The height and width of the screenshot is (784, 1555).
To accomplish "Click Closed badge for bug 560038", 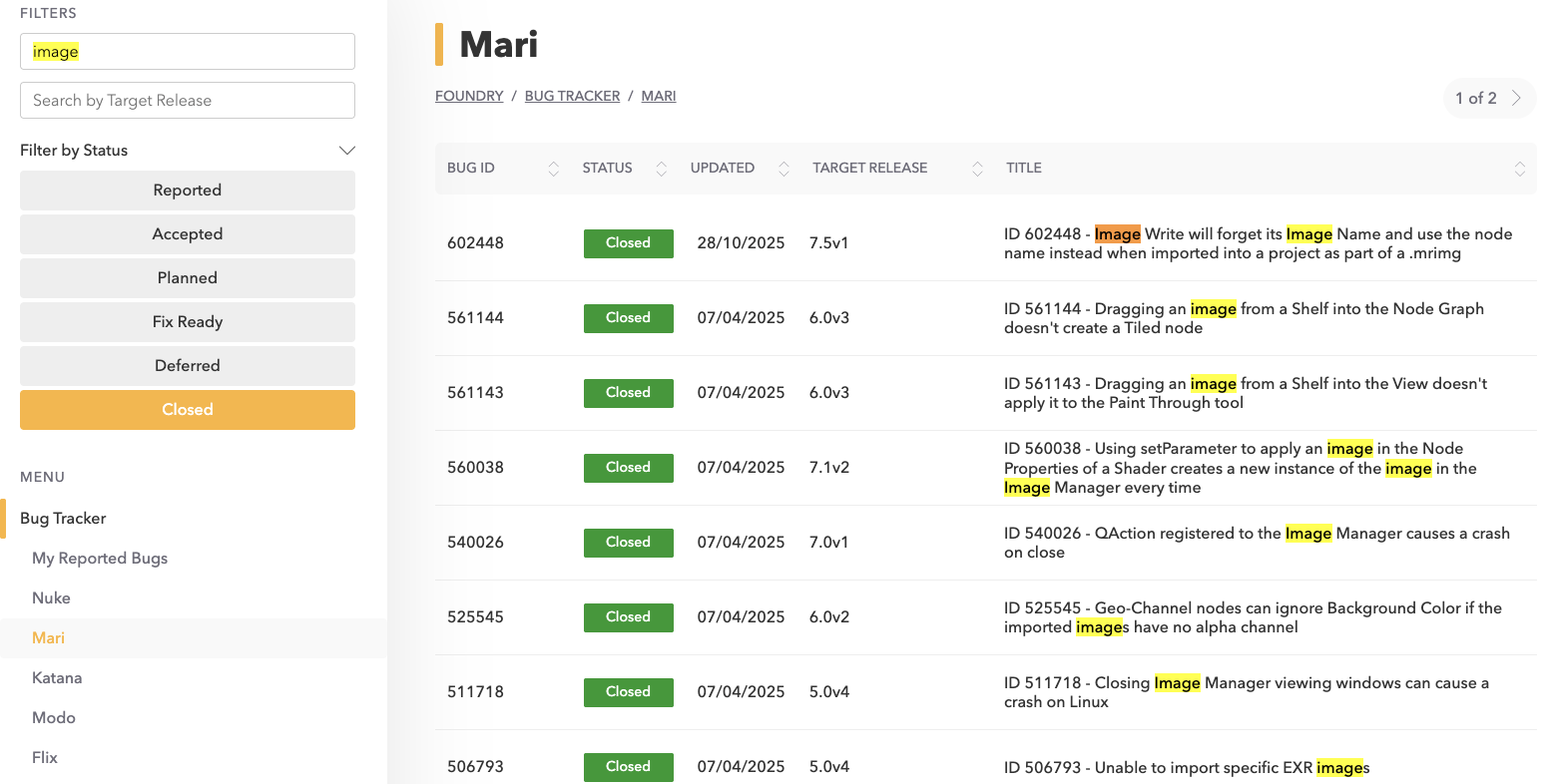I will (x=629, y=468).
